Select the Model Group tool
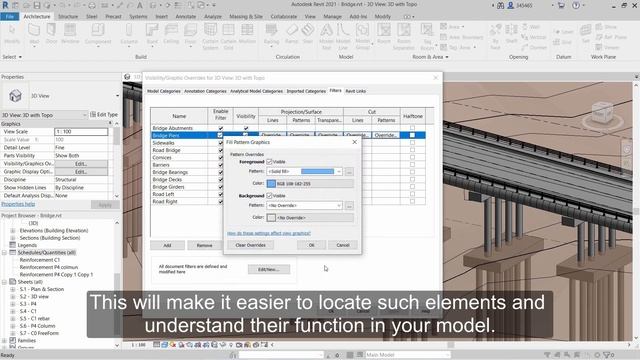This screenshot has height=360, width=640. point(362,36)
